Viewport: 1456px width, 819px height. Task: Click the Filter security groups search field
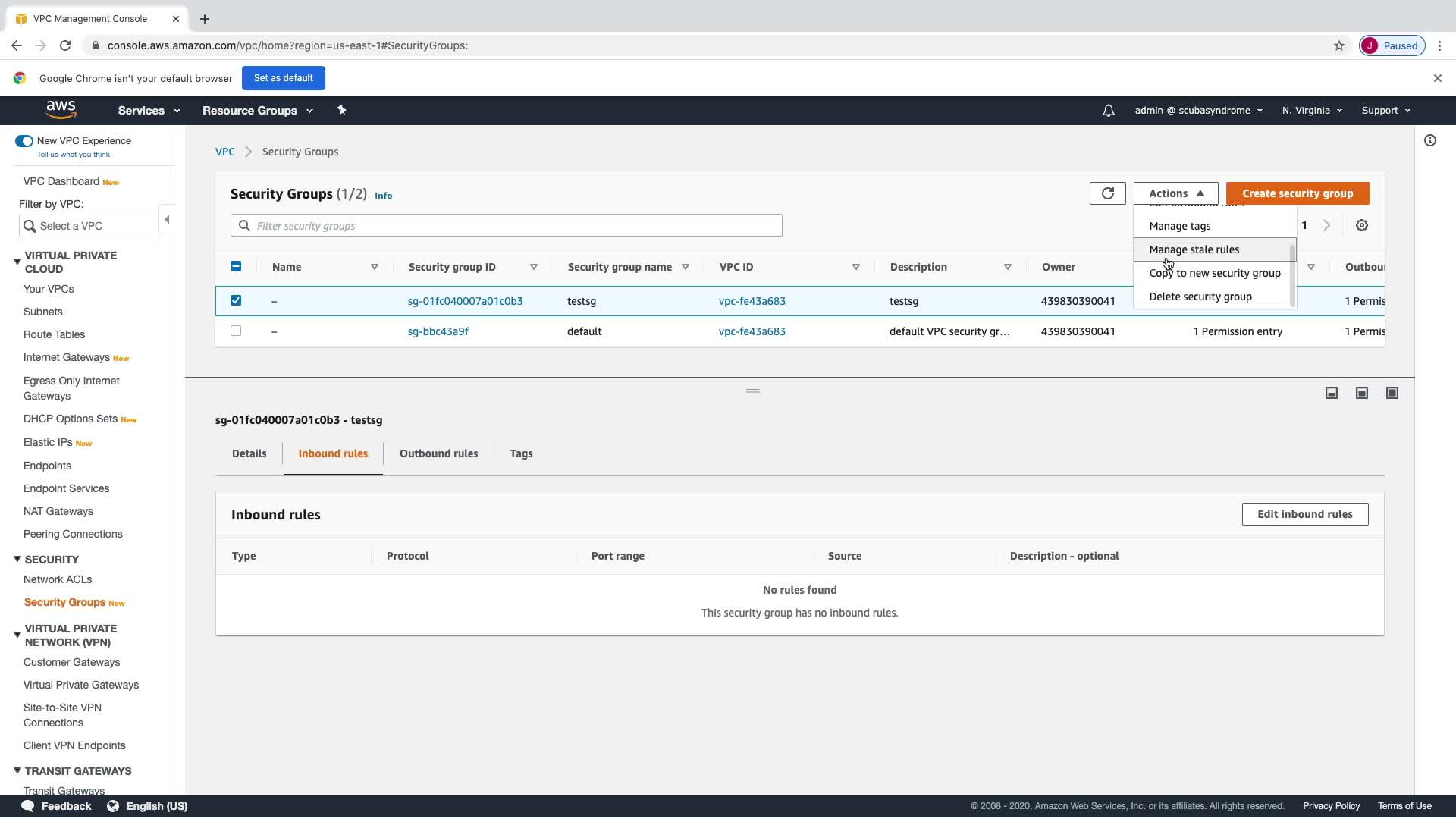coord(506,226)
